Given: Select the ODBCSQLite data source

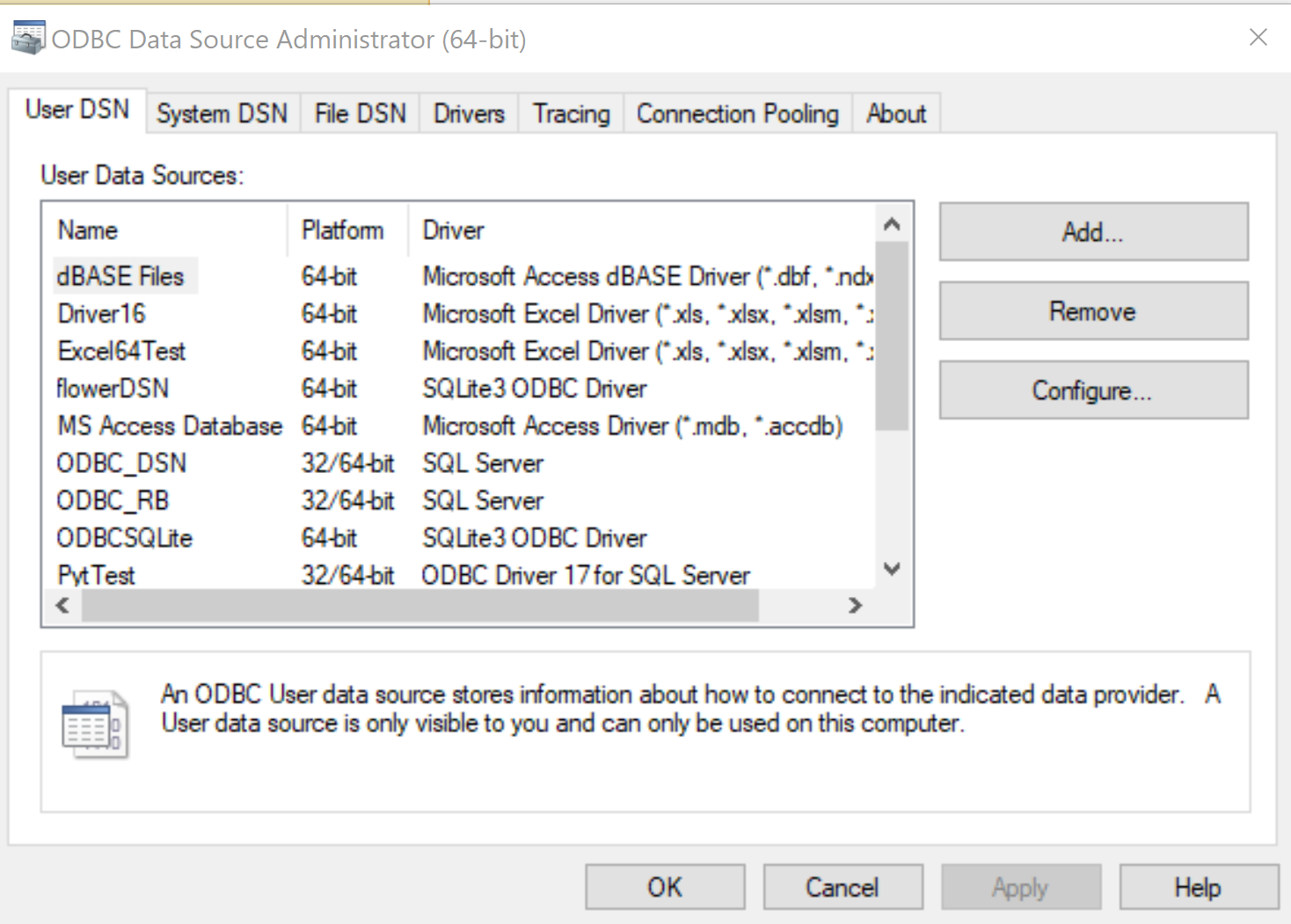Looking at the screenshot, I should pyautogui.click(x=123, y=537).
